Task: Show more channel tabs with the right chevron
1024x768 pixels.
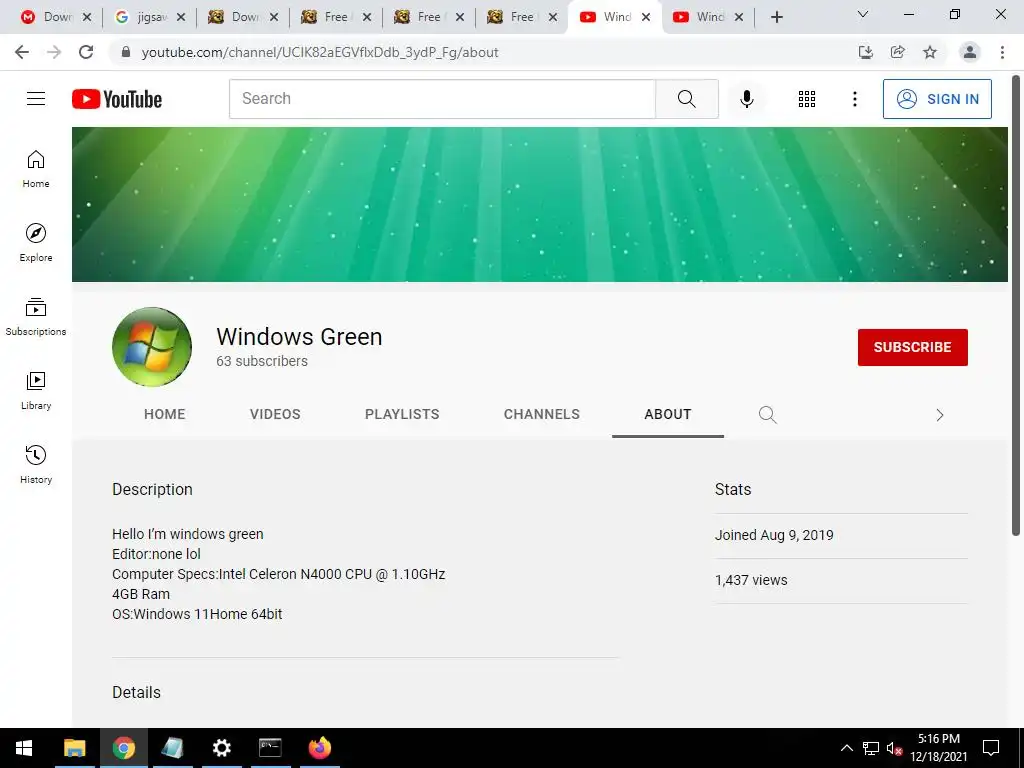Action: point(939,415)
